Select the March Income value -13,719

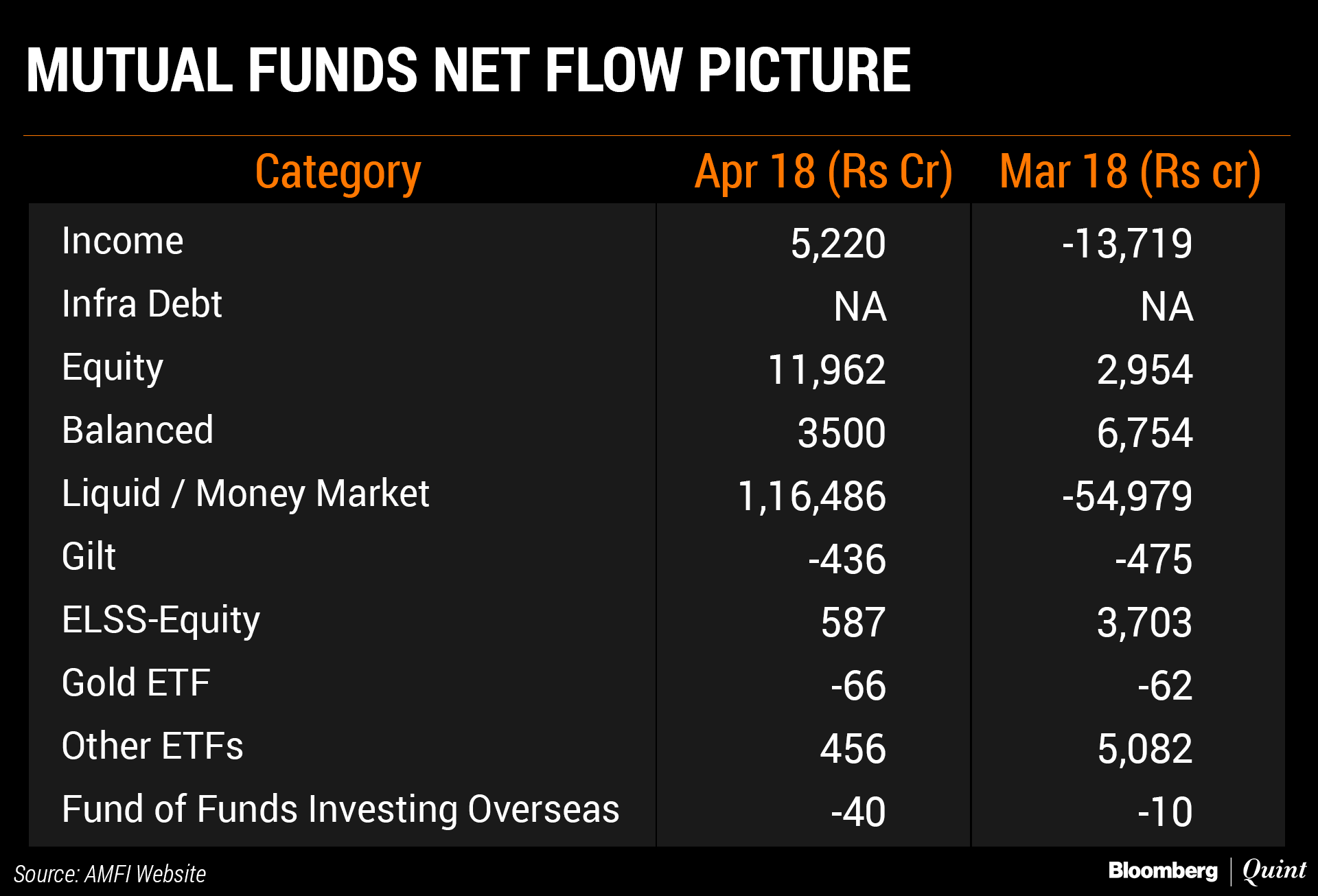coord(1127,244)
